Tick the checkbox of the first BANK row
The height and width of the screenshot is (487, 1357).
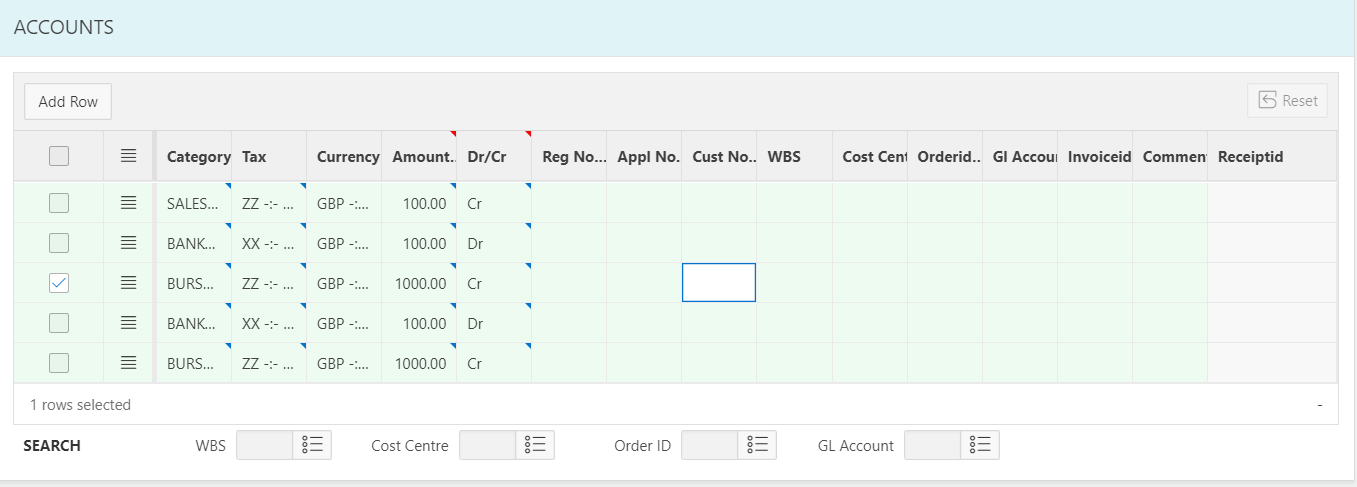(x=59, y=243)
